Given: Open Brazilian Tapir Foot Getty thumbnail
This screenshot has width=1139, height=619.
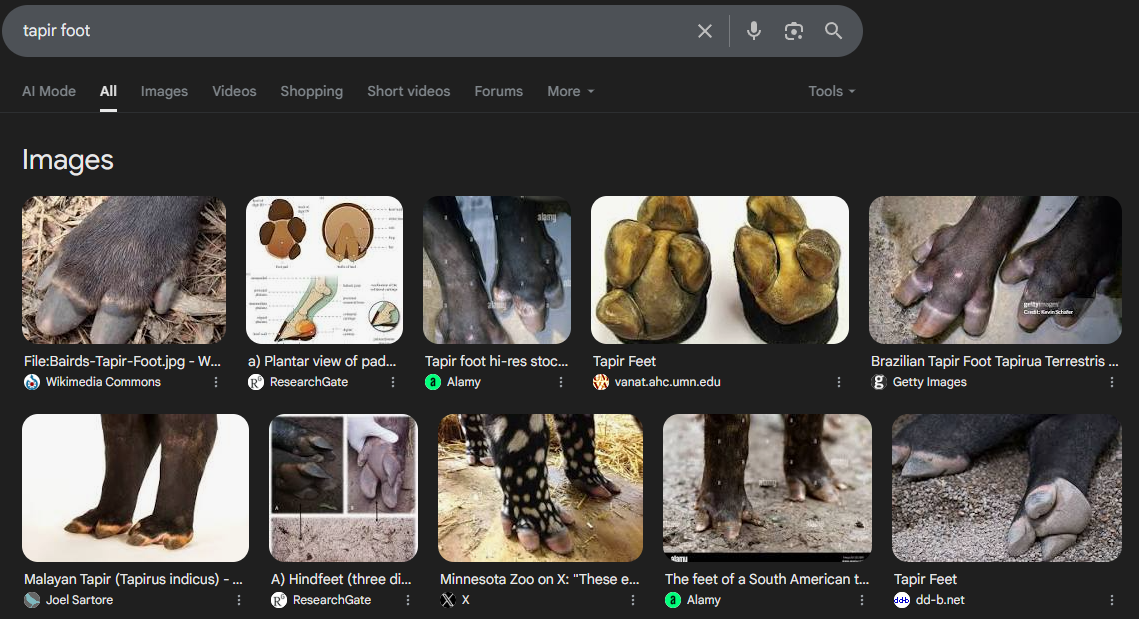Looking at the screenshot, I should (995, 270).
